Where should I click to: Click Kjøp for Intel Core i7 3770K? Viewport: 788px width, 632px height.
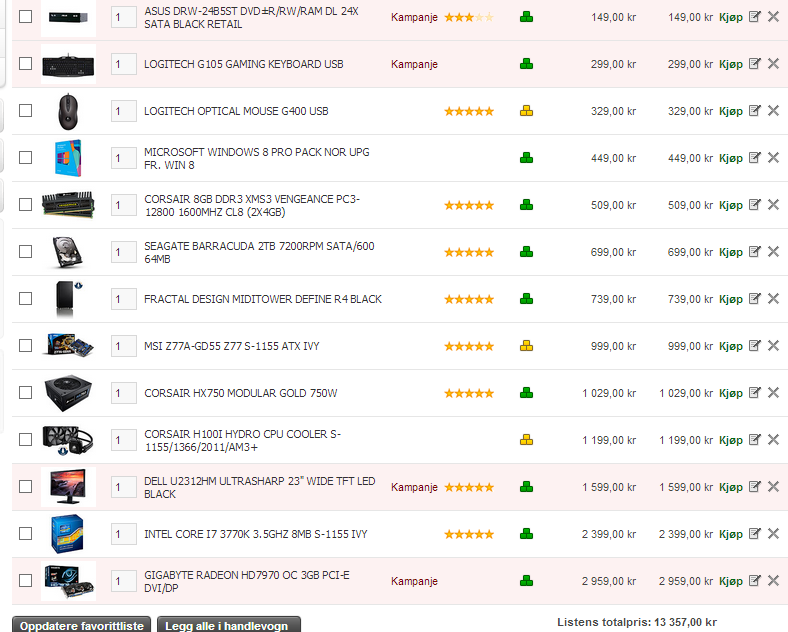pyautogui.click(x=731, y=534)
